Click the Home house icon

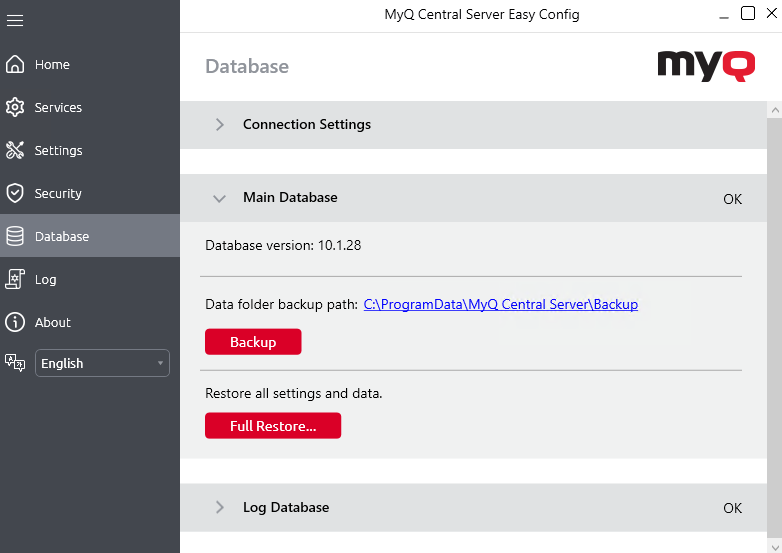(15, 64)
